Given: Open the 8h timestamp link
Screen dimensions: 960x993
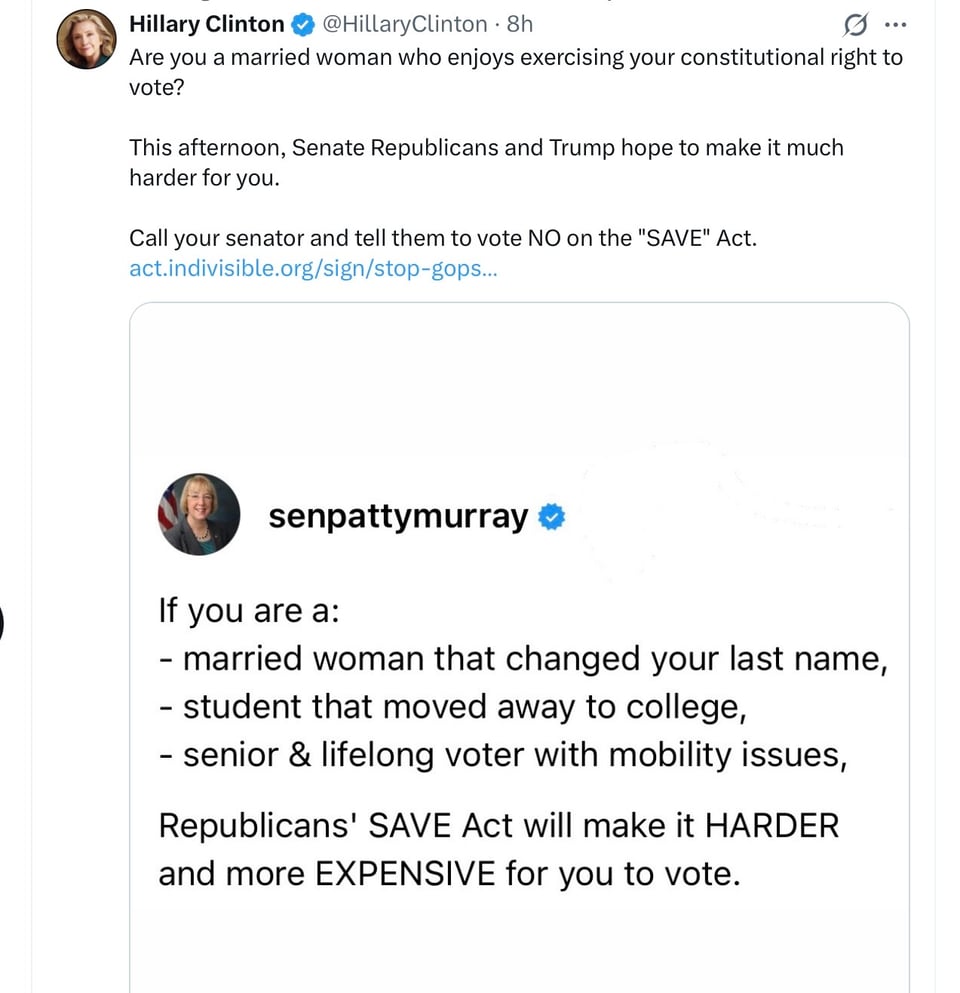Looking at the screenshot, I should point(520,24).
